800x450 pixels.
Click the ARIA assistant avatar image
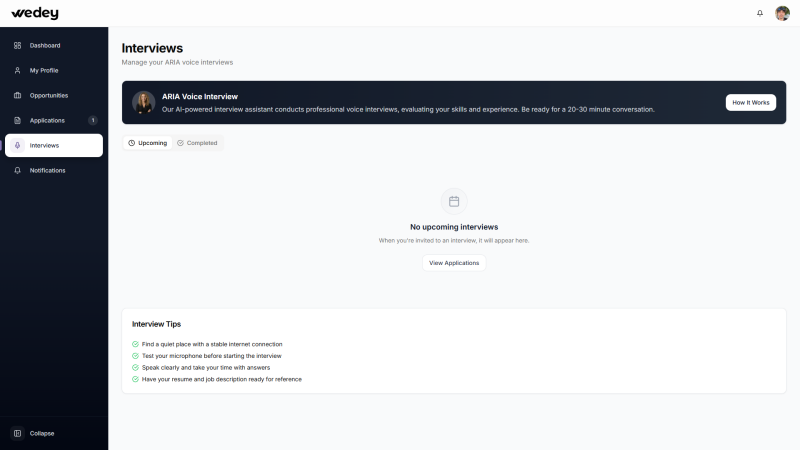[x=144, y=102]
